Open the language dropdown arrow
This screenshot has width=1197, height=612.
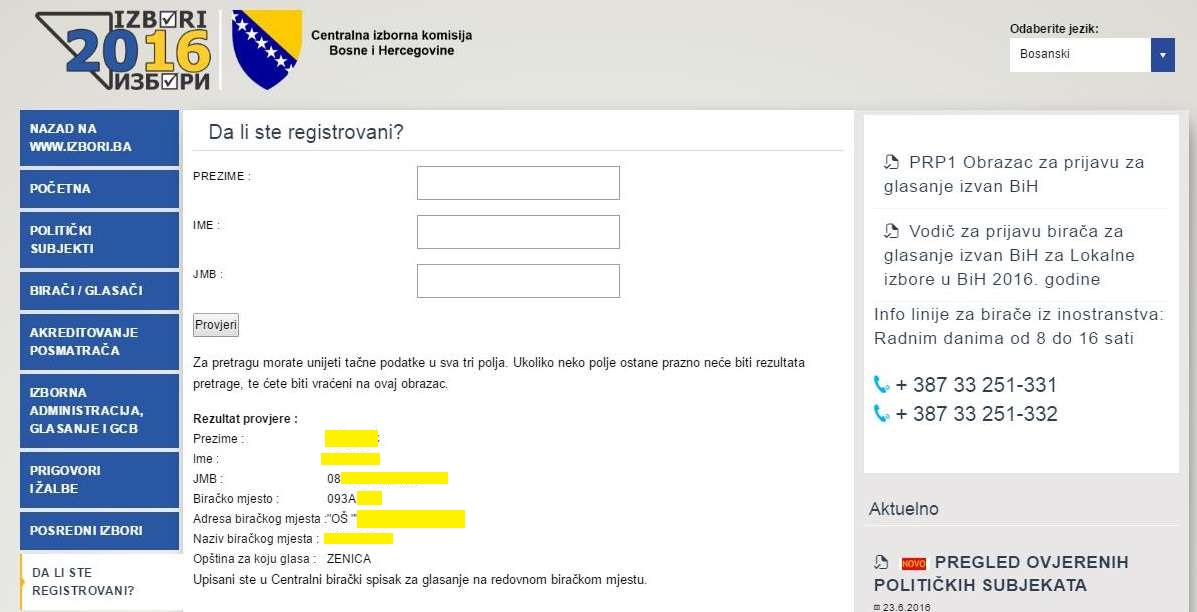pos(1162,55)
